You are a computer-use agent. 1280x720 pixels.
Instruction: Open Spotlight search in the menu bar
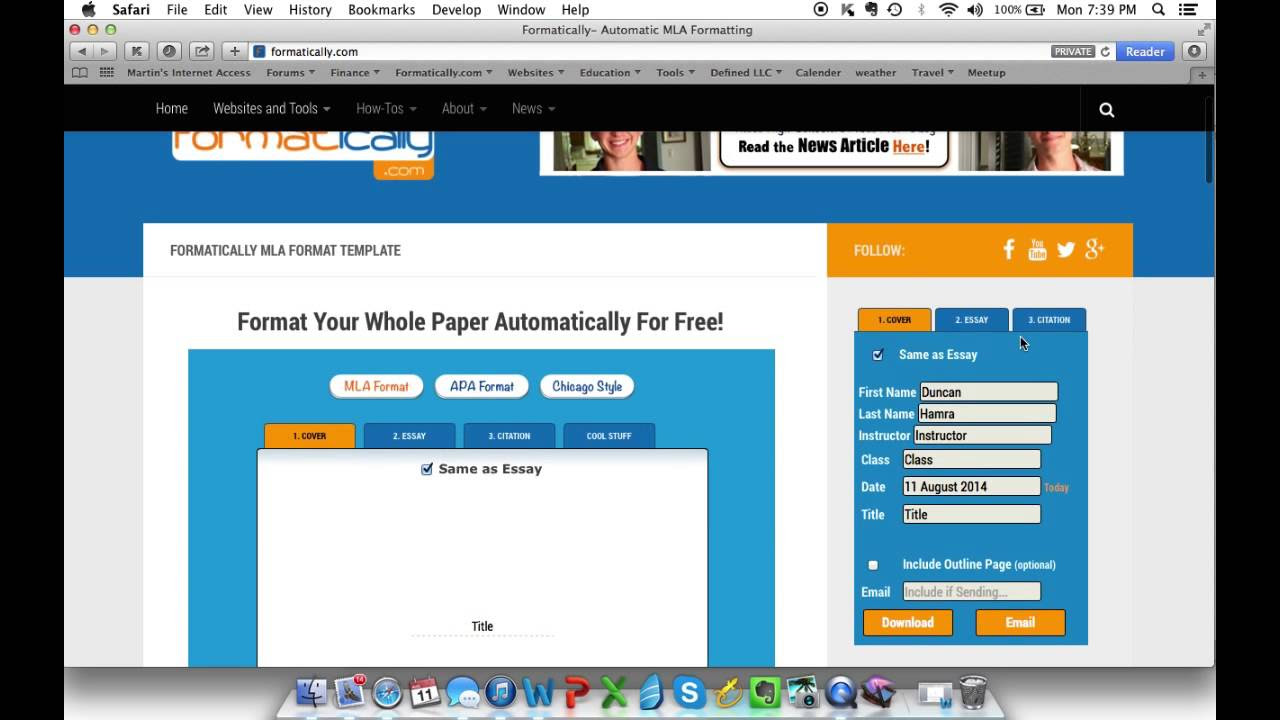(1158, 10)
